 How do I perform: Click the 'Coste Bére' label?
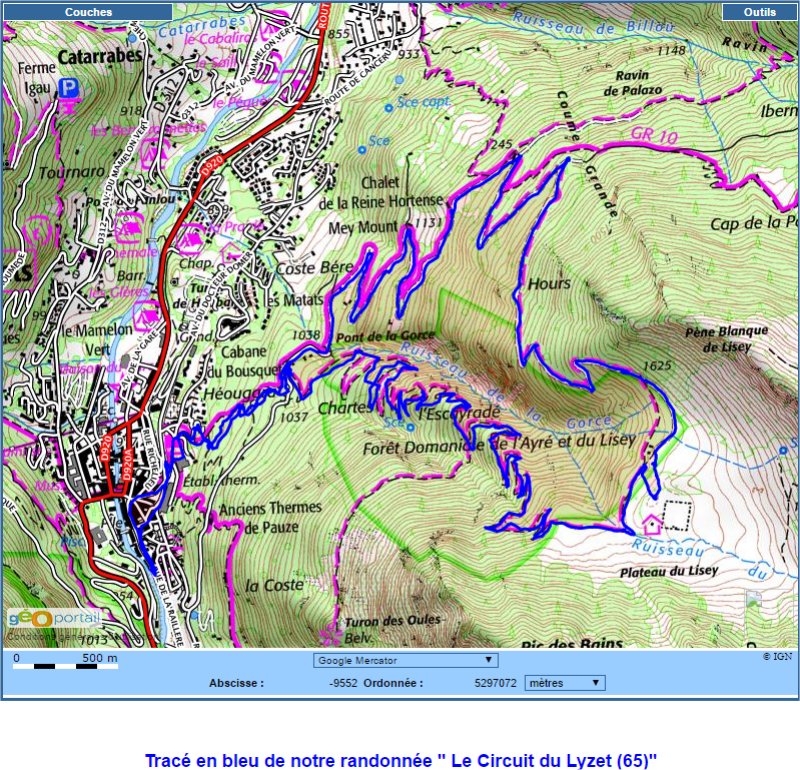[315, 267]
